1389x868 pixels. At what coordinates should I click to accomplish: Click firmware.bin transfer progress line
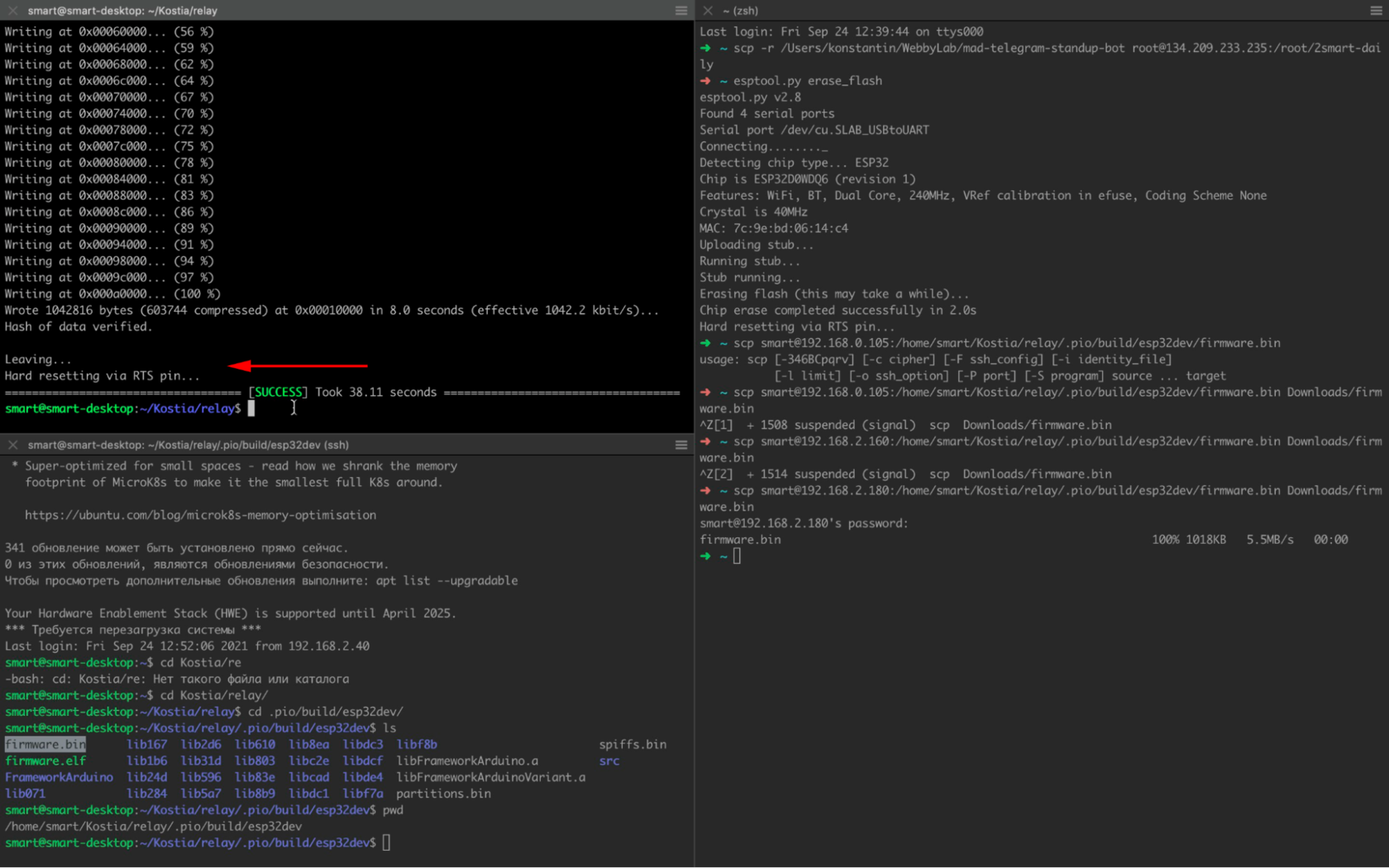[x=1024, y=540]
